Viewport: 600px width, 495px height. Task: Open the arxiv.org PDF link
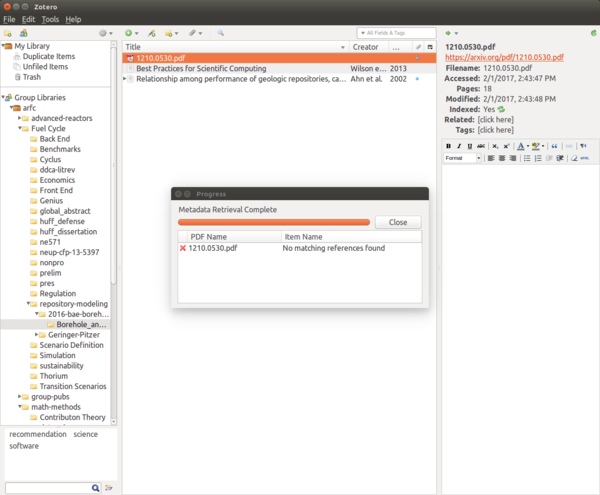504,57
